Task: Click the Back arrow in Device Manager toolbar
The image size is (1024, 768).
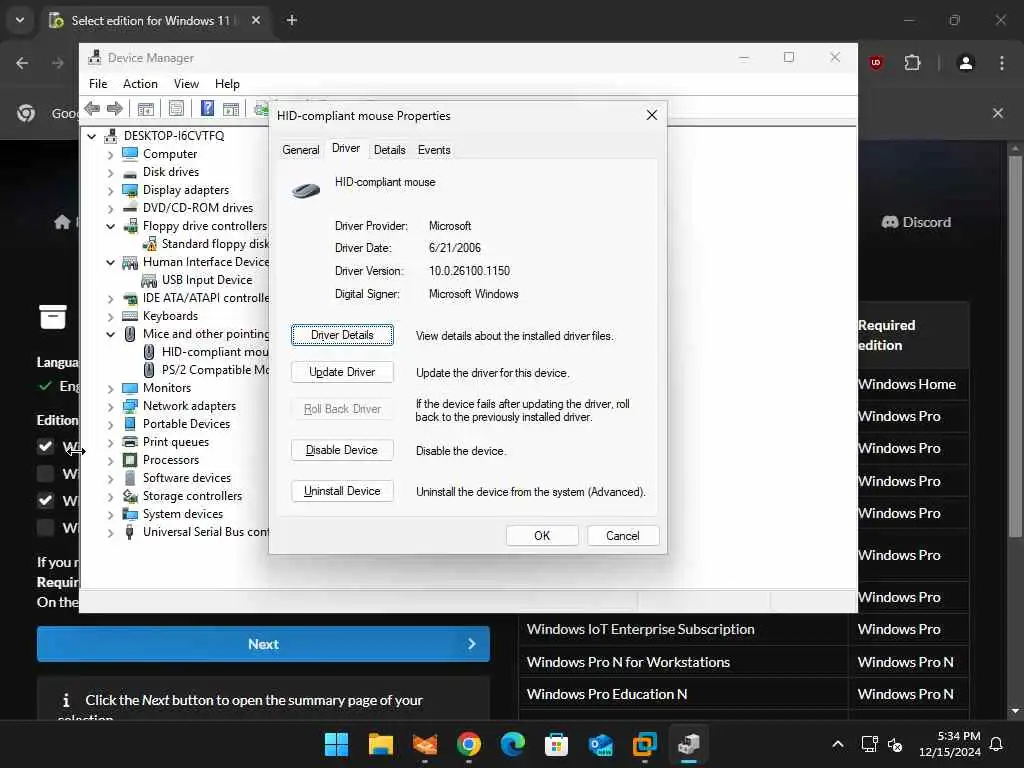Action: click(x=92, y=108)
